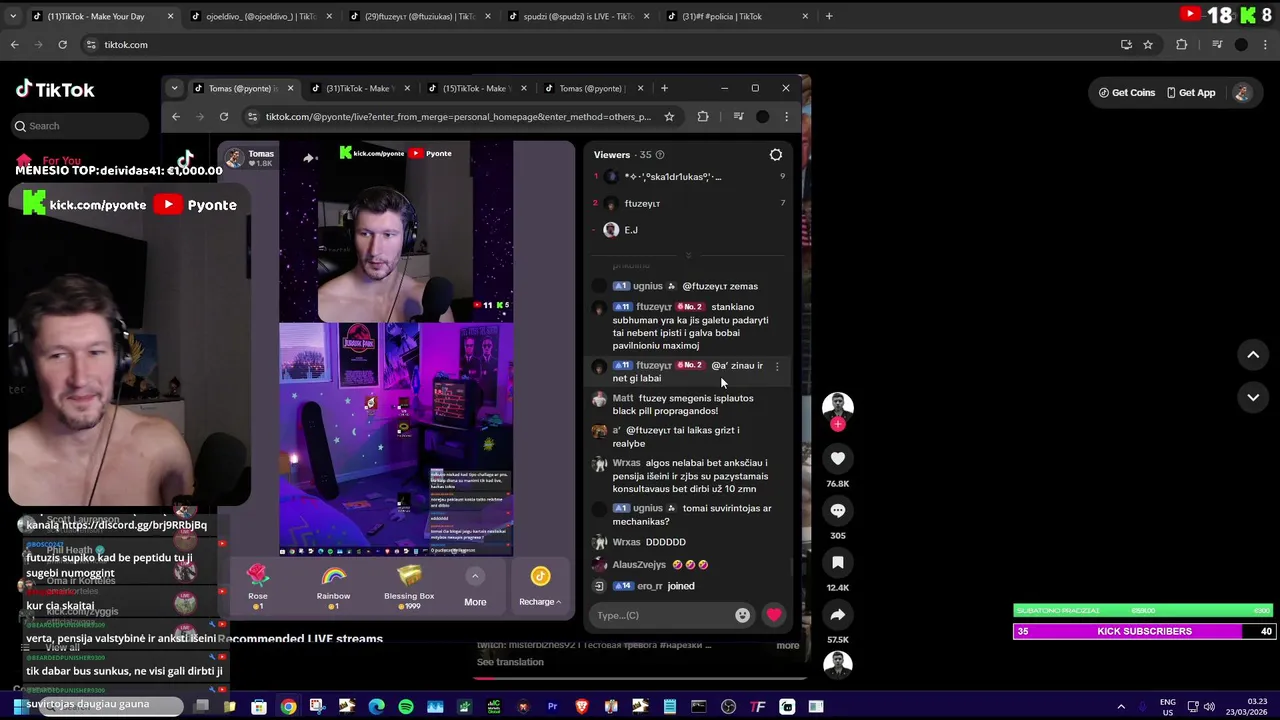The image size is (1280, 720).
Task: Open Tomas streamer profile avatar
Action: pyautogui.click(x=234, y=158)
